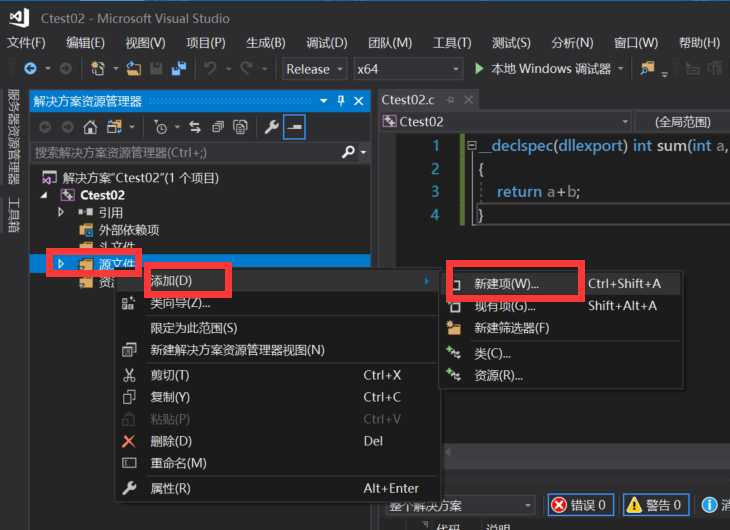Choose 现有项(G)... in the submenu
The image size is (730, 530).
point(561,306)
